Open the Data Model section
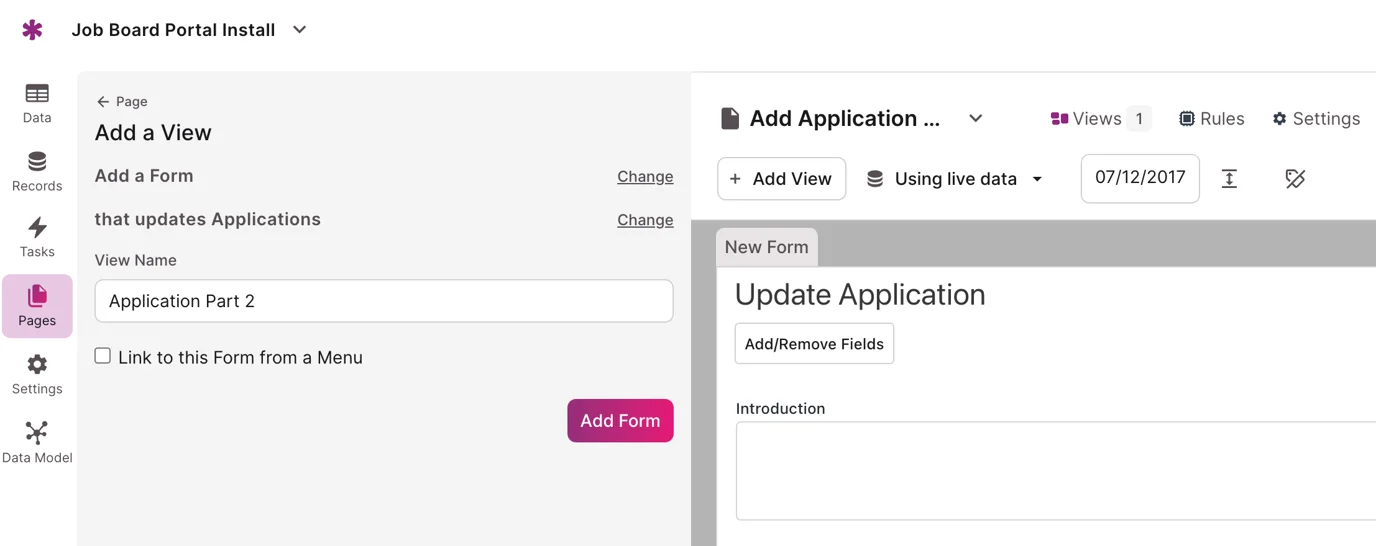 (37, 442)
